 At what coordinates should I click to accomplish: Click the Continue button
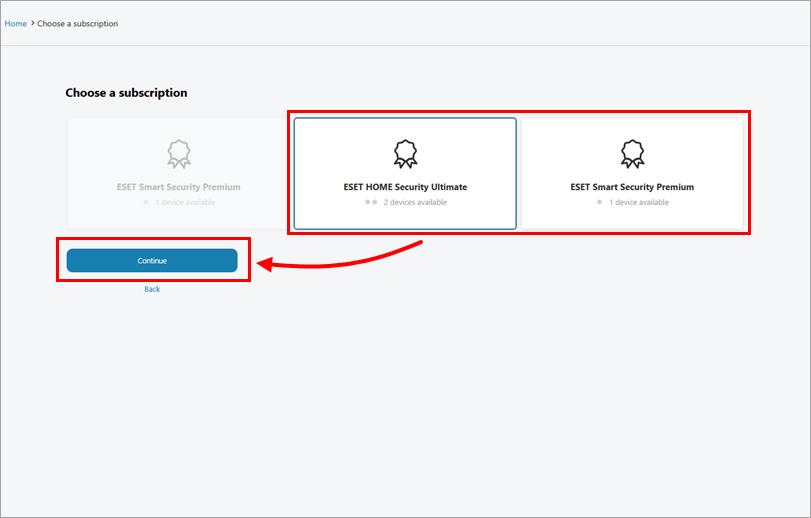[x=152, y=261]
